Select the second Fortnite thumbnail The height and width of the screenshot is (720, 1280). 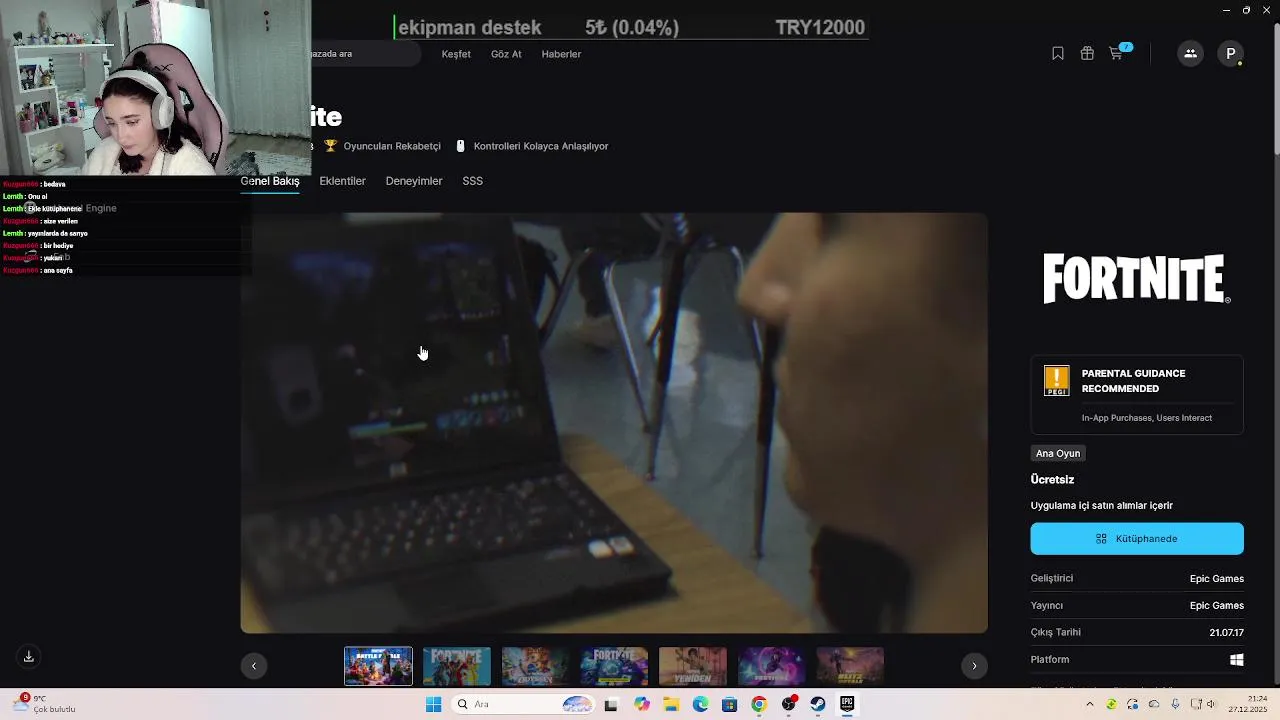pos(457,666)
